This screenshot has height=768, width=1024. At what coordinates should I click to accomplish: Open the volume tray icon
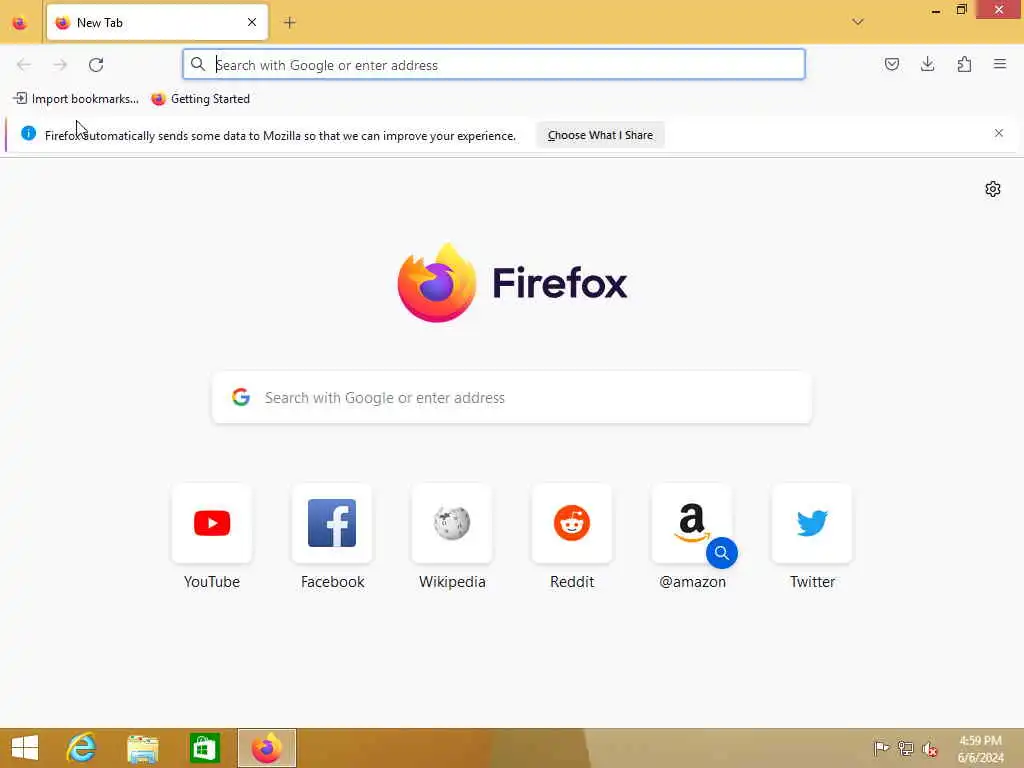tap(929, 748)
